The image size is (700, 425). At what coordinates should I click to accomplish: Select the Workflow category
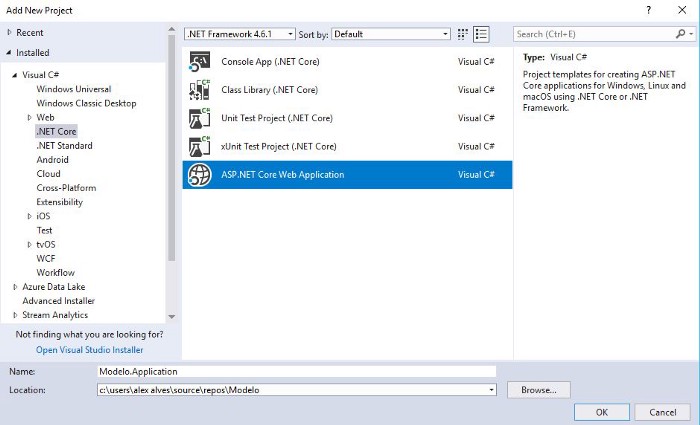click(55, 272)
